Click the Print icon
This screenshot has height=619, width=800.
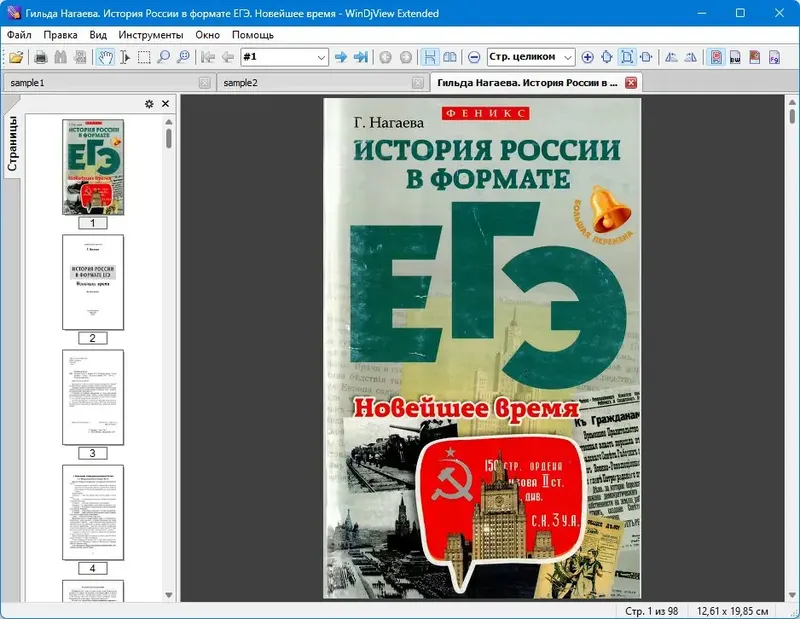(x=41, y=57)
